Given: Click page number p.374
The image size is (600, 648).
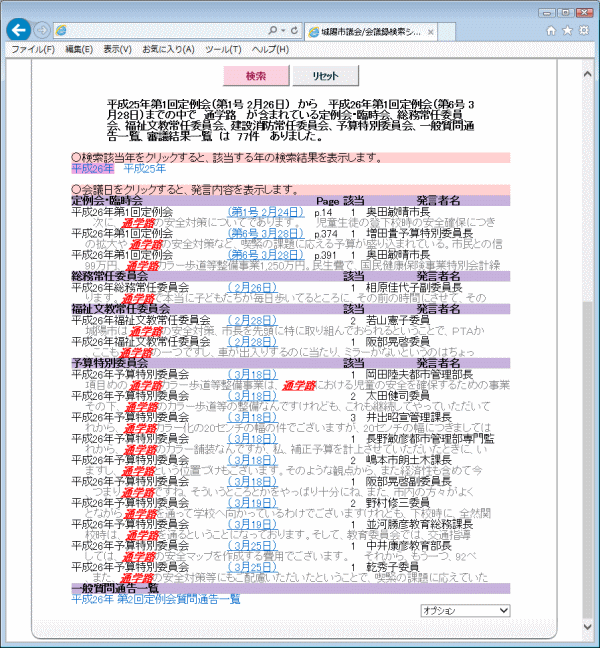Looking at the screenshot, I should (x=326, y=234).
